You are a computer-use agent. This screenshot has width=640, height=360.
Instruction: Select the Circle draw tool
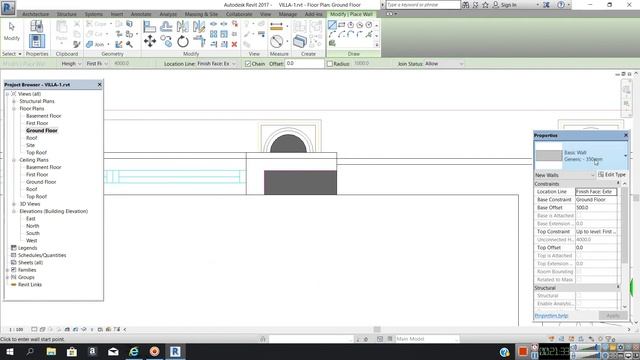[369, 25]
